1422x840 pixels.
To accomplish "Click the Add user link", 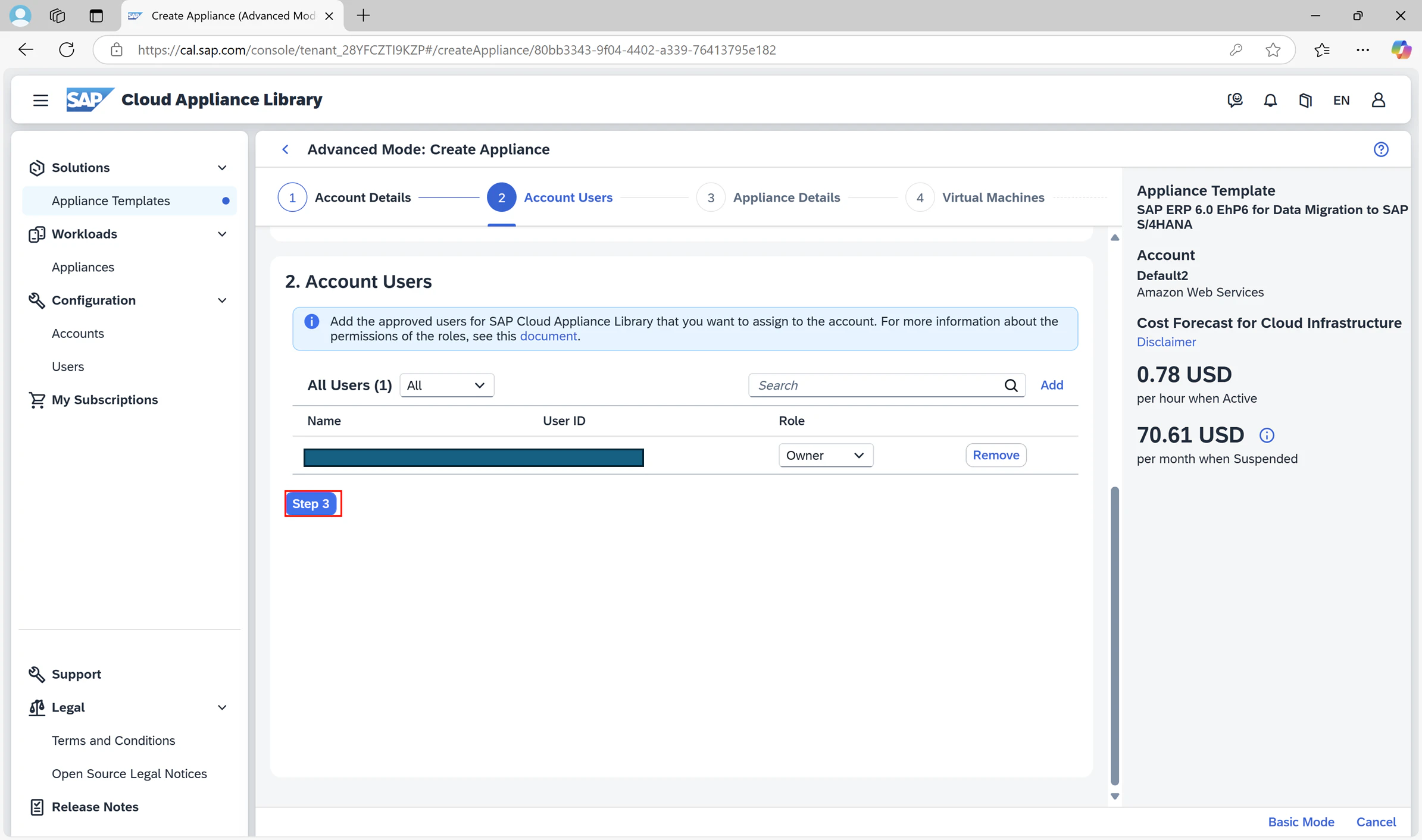I will [x=1052, y=385].
